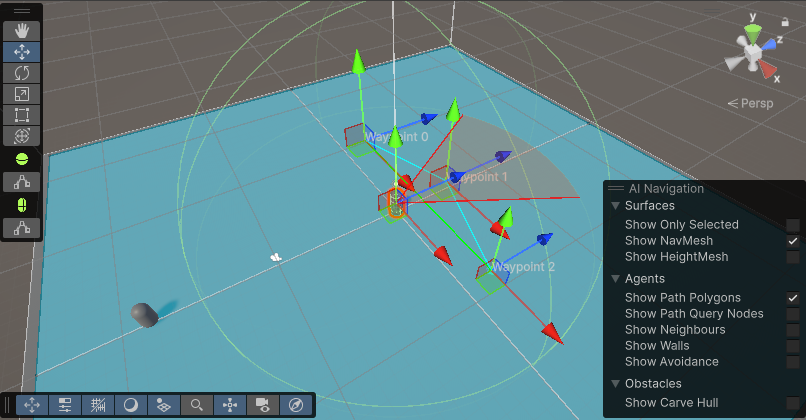Click the magnifier search button in bottom toolbar
This screenshot has width=806, height=420.
pos(196,405)
